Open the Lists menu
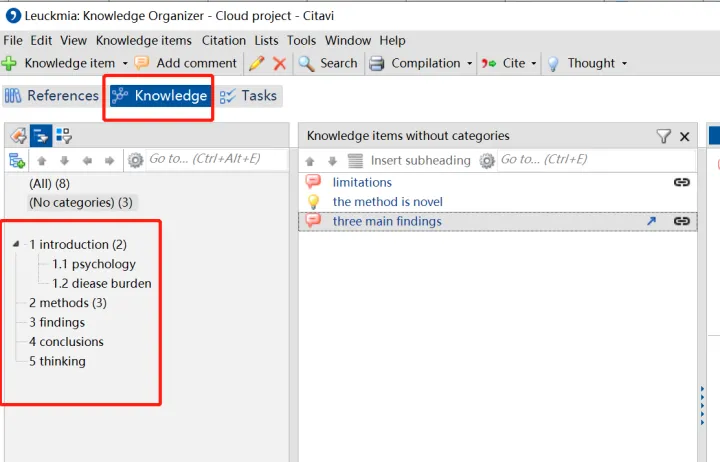The image size is (720, 462). coord(266,40)
